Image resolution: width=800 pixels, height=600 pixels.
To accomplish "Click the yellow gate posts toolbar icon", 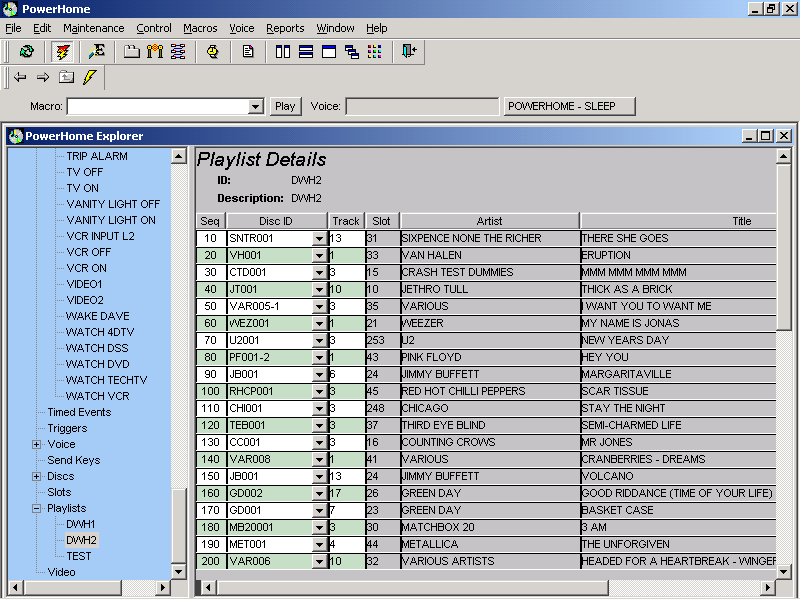I will click(155, 52).
